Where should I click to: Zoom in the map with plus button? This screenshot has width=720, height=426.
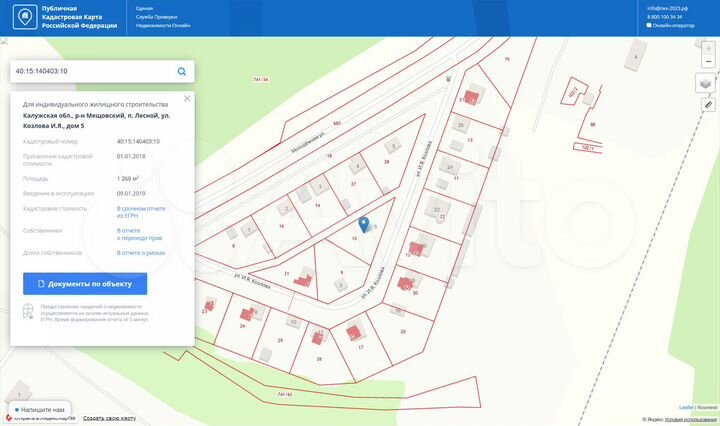[707, 49]
